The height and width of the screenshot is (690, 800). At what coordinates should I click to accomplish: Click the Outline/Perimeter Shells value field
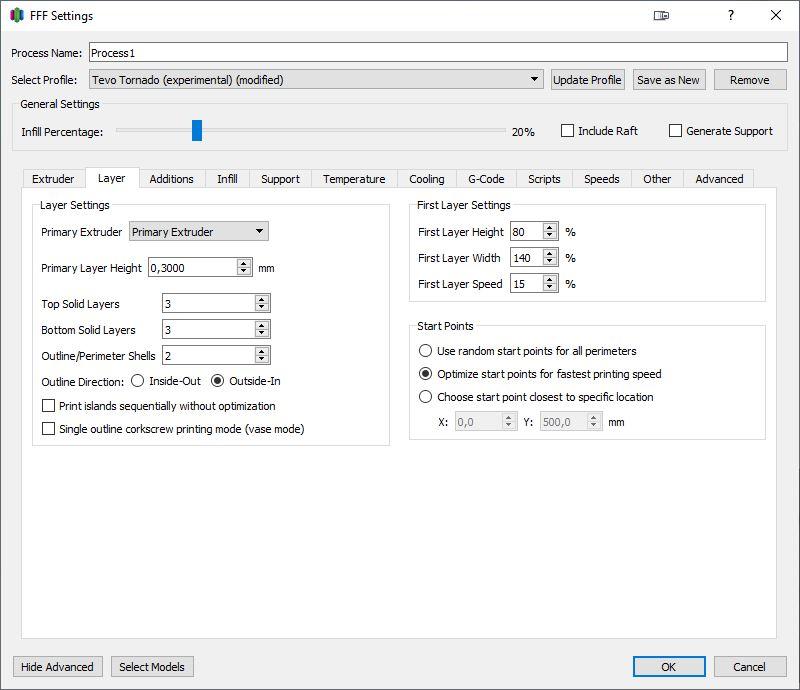pos(208,355)
